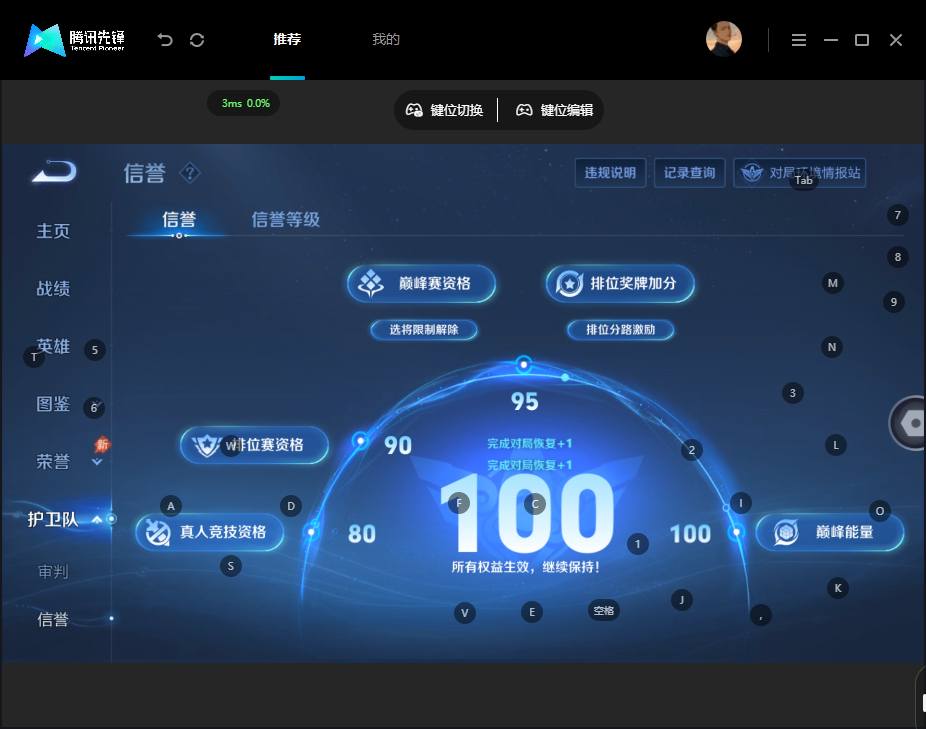Image resolution: width=926 pixels, height=729 pixels.
Task: Click the key marker S
Action: (x=231, y=566)
